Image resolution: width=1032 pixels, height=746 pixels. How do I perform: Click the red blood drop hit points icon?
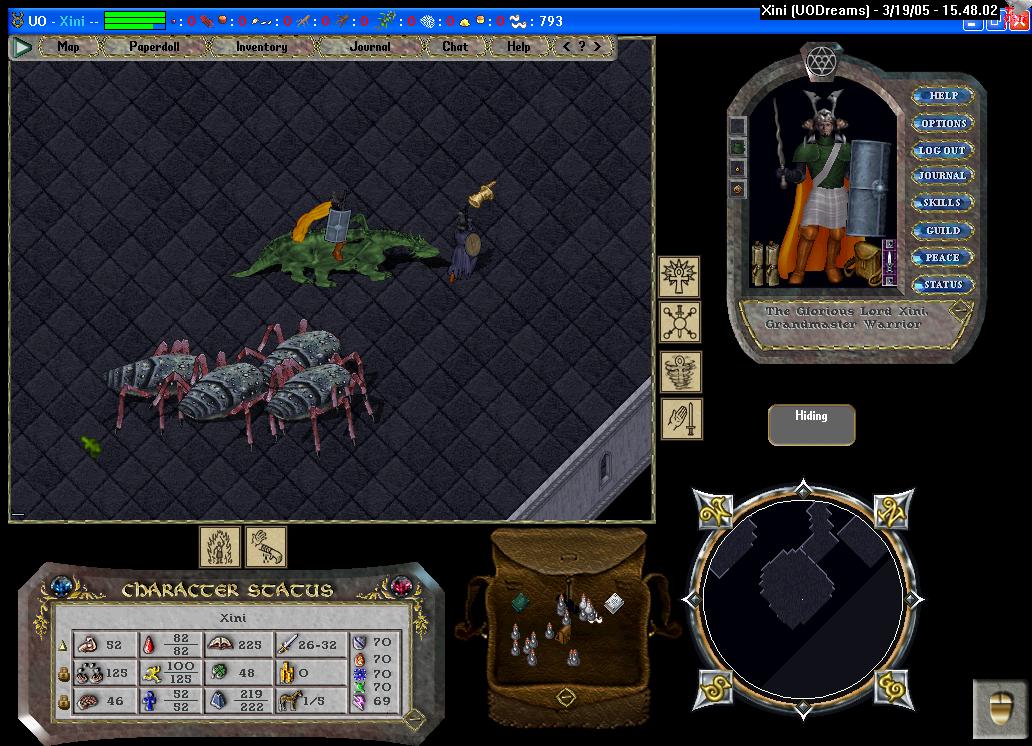(149, 645)
